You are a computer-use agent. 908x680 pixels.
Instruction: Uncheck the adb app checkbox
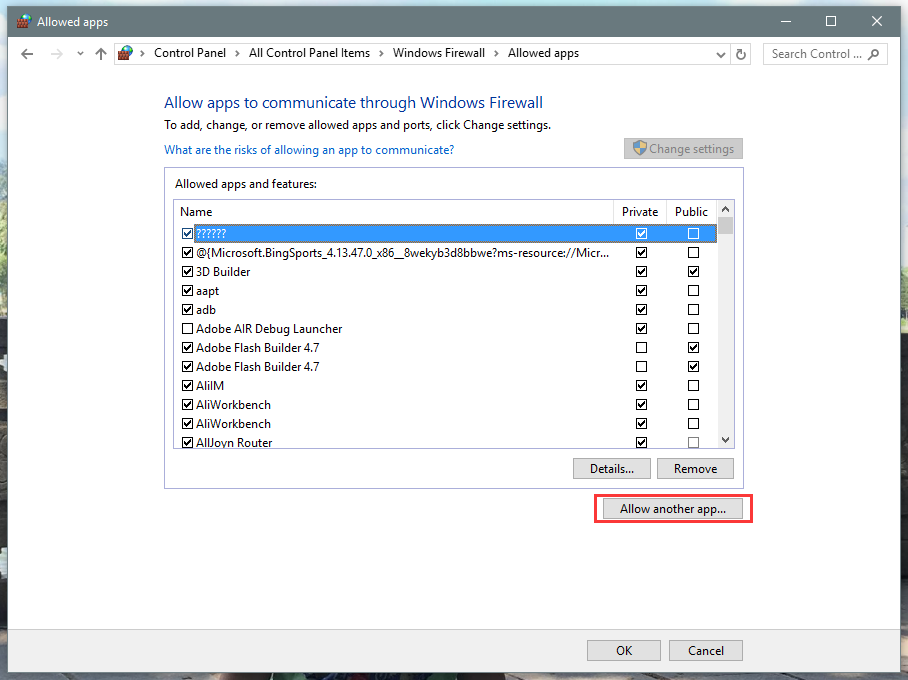(187, 309)
